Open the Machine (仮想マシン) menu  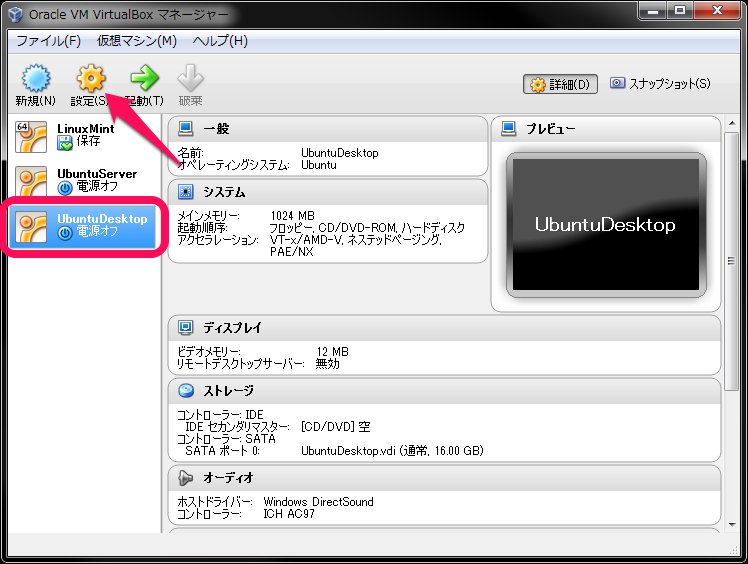tap(137, 41)
